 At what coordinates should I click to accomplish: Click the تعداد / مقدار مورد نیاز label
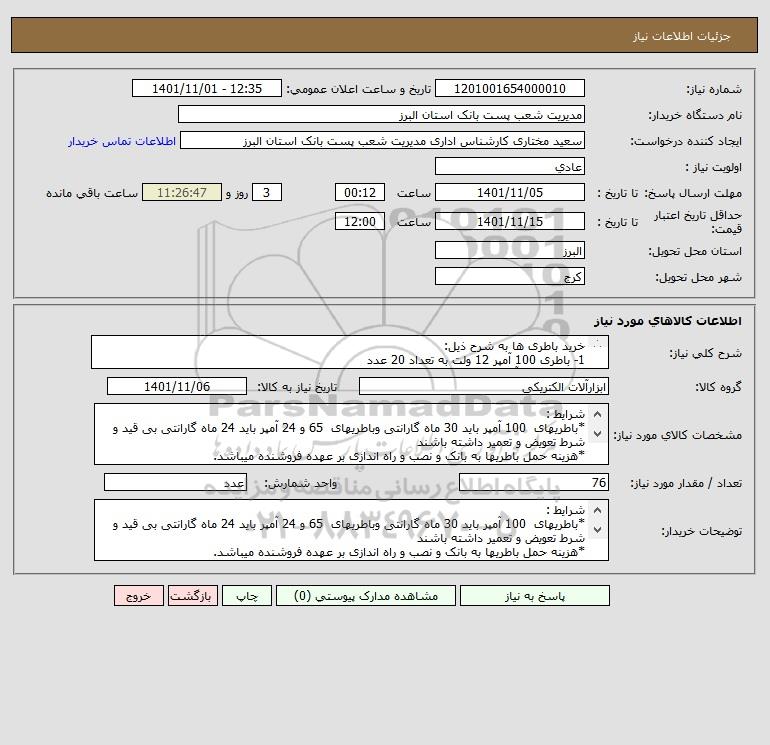(x=686, y=483)
